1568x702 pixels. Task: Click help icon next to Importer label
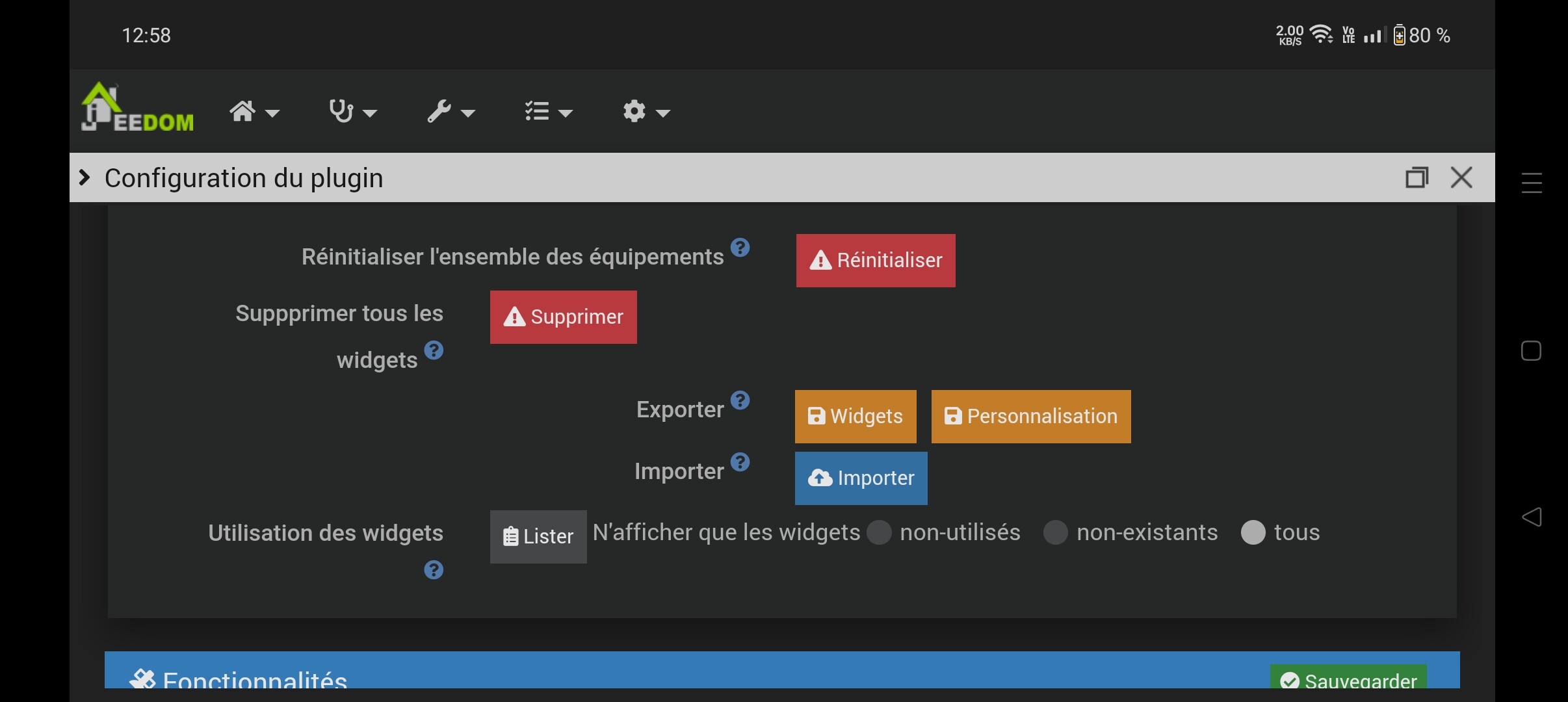click(740, 462)
